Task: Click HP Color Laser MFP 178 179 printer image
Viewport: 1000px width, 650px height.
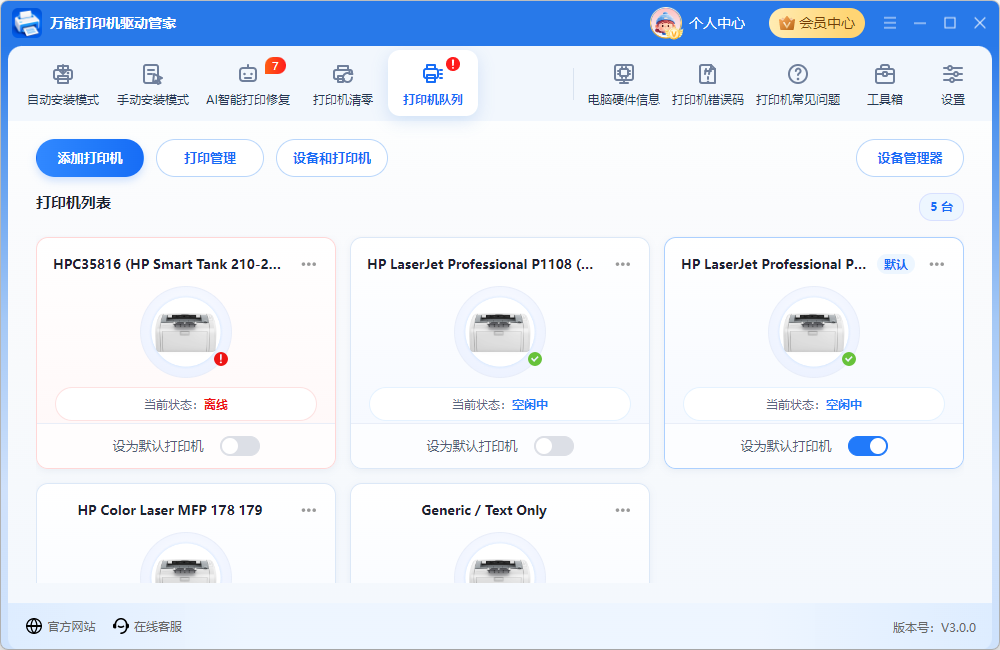Action: 186,558
